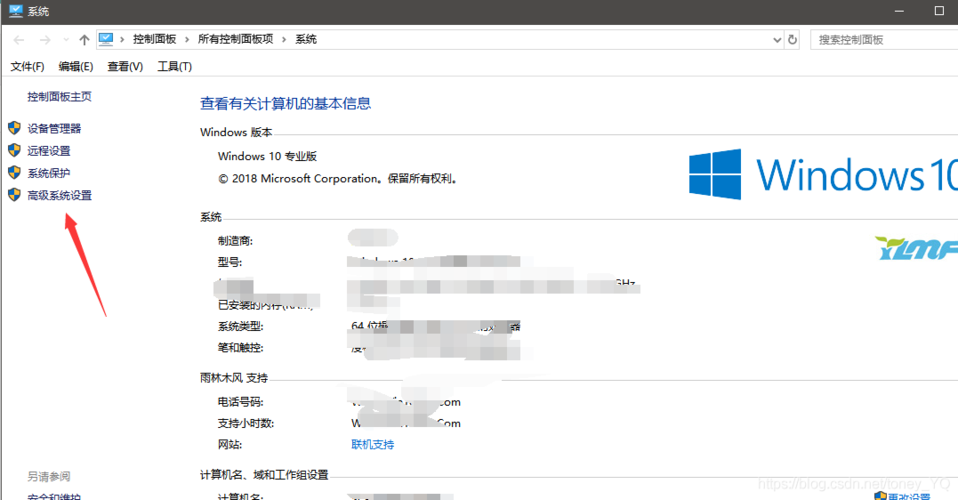Click the 计算机名、域和工作组设置 heading
Screen dimensions: 958x500
[264, 475]
